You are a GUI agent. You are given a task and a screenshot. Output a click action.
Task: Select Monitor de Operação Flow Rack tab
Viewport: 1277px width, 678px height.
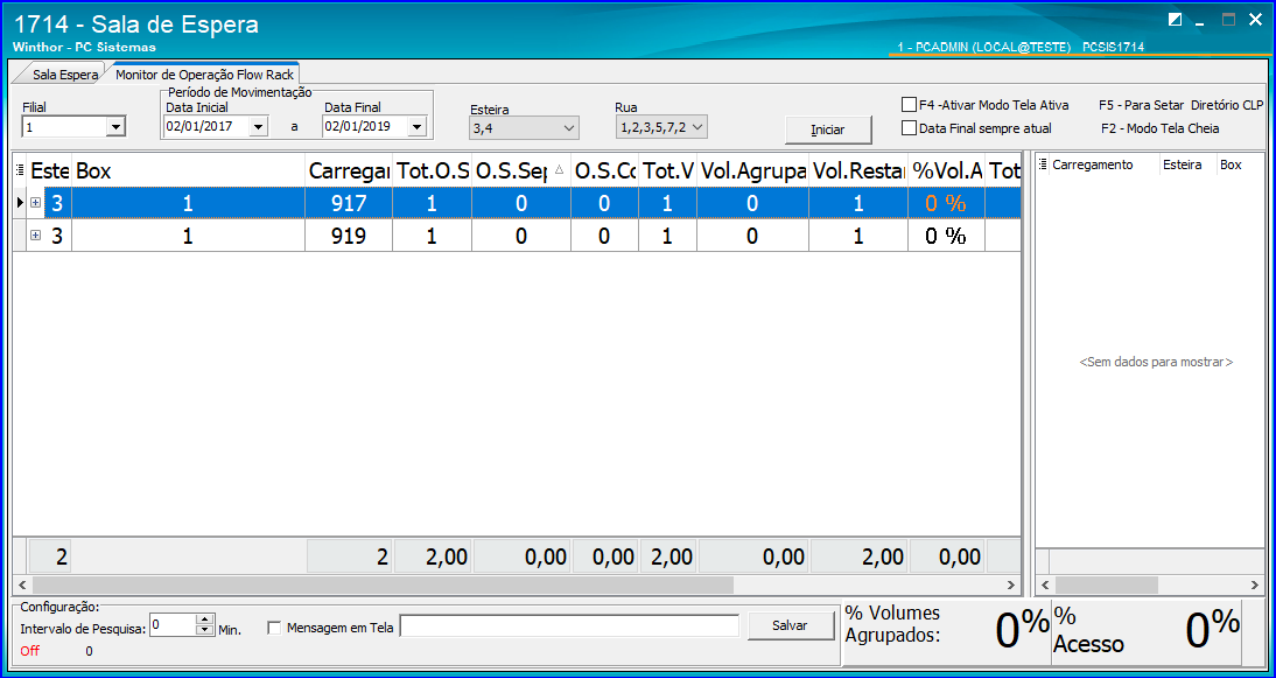tap(204, 74)
